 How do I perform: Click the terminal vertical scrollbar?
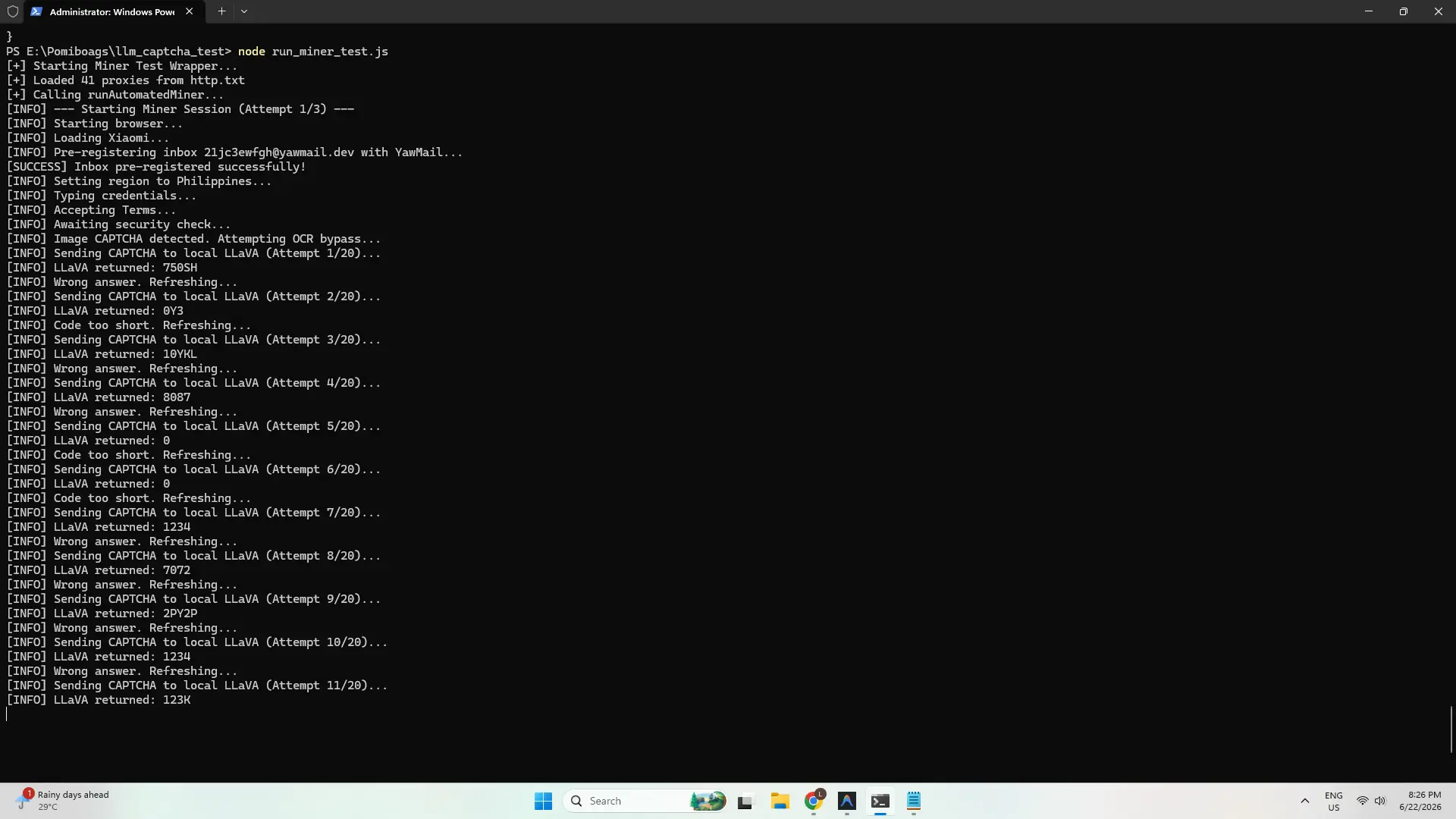1451,729
